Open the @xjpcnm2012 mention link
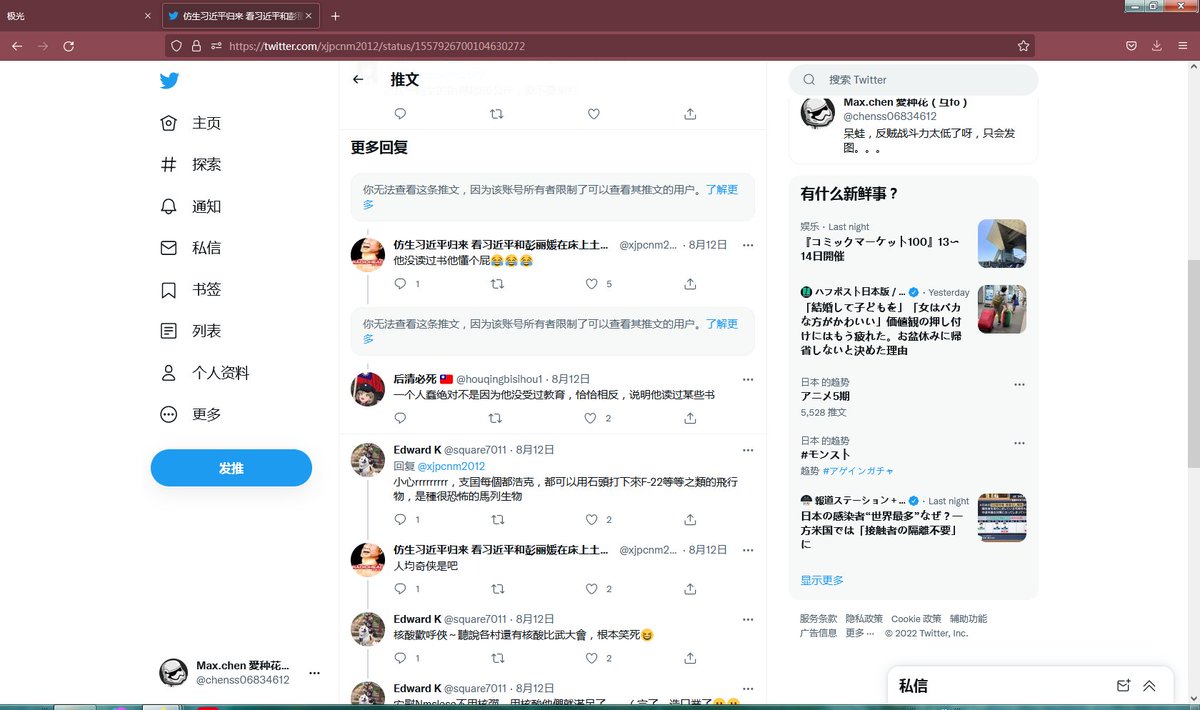 (x=451, y=466)
